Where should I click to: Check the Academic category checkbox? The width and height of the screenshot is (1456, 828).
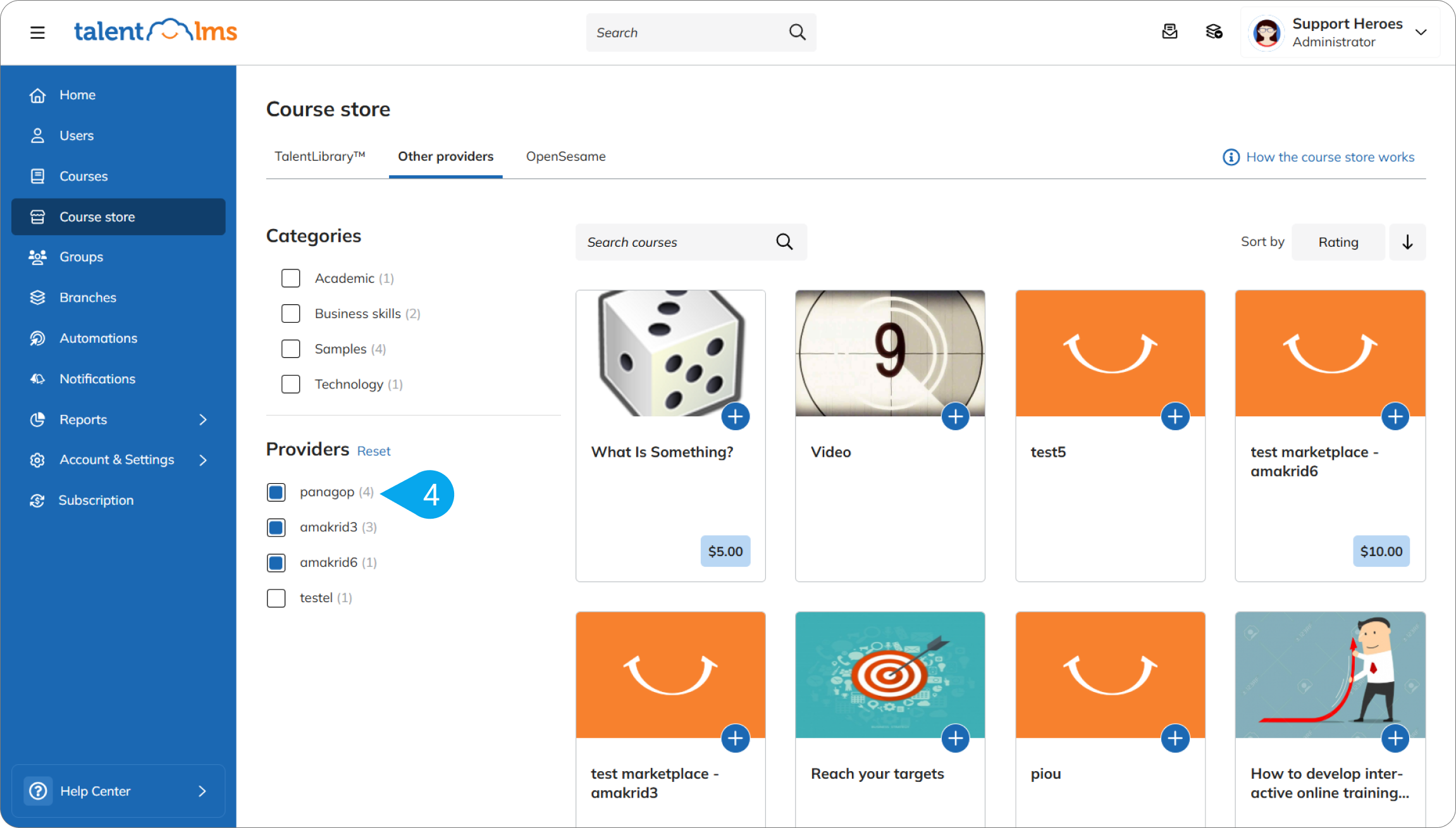[290, 278]
